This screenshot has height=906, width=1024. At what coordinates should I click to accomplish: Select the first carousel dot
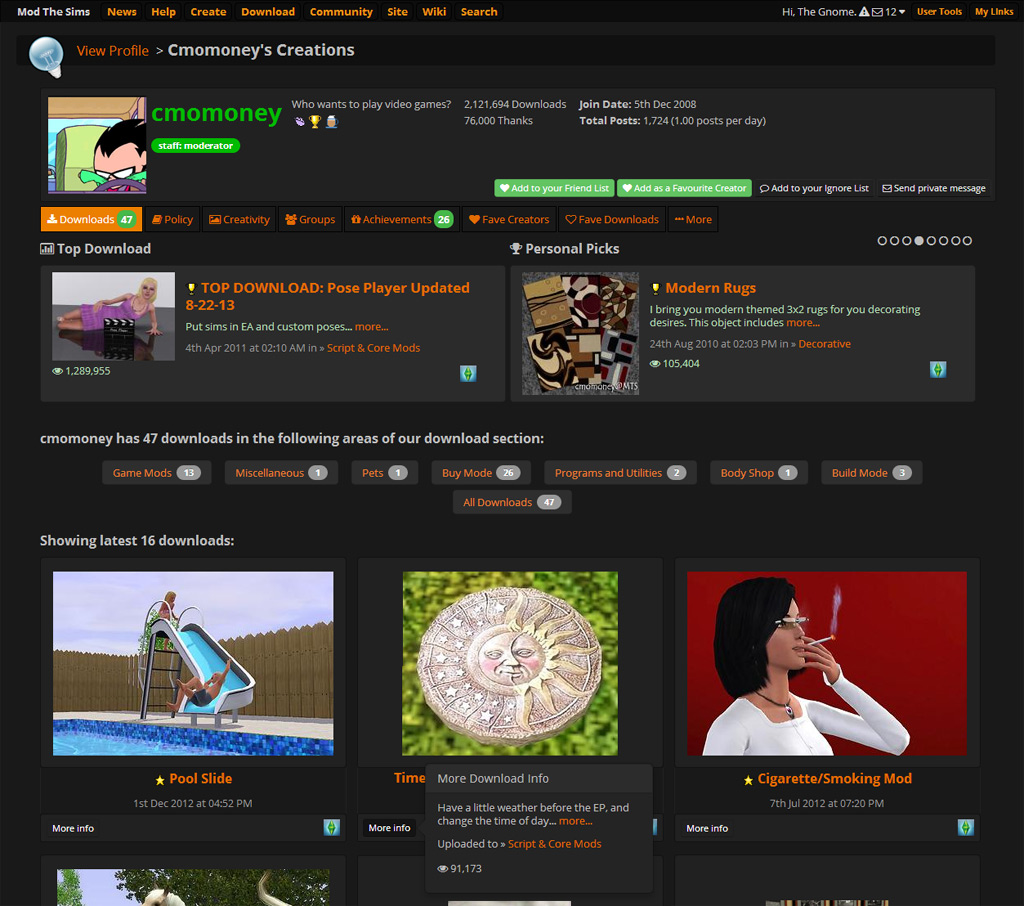882,241
